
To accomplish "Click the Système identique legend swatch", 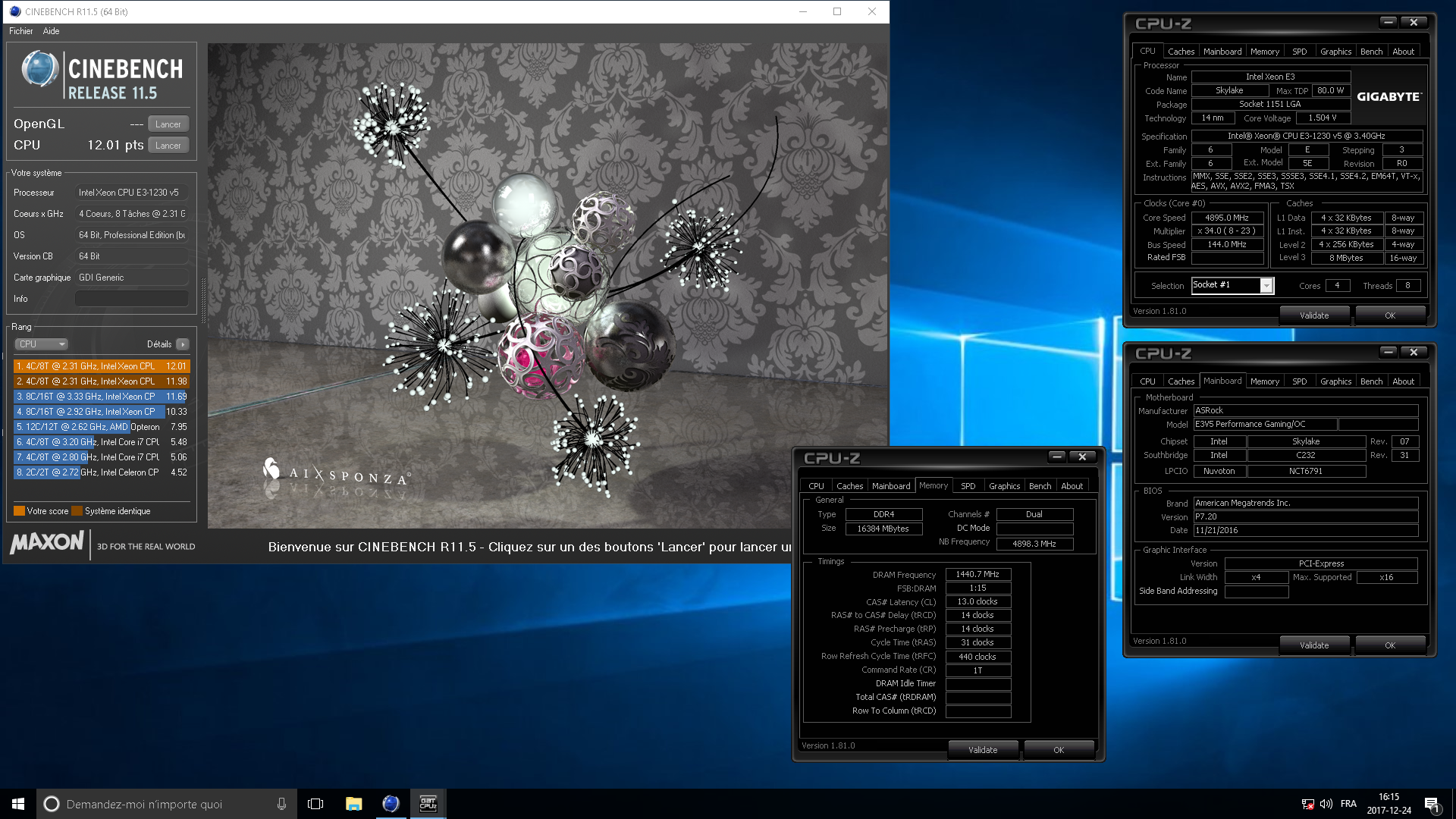I will point(77,511).
